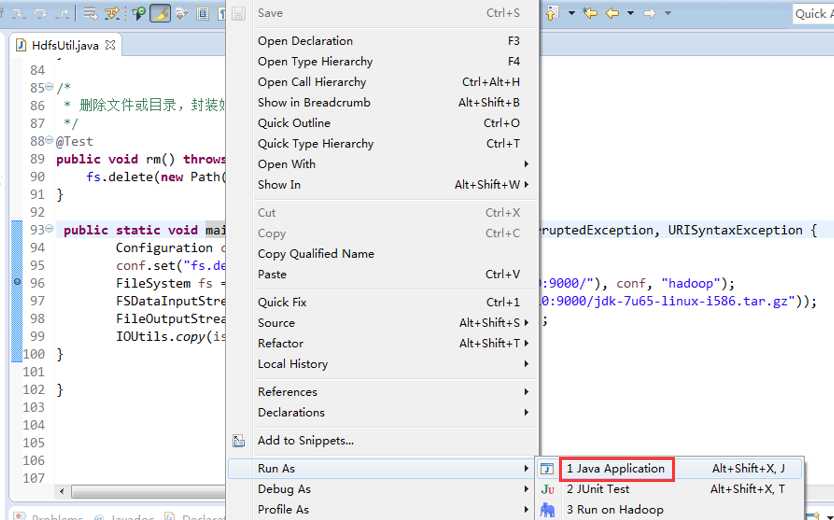Screen dimensions: 834x520
Task: Click the Java file icon on HdfsUtil tab
Action: [21, 45]
